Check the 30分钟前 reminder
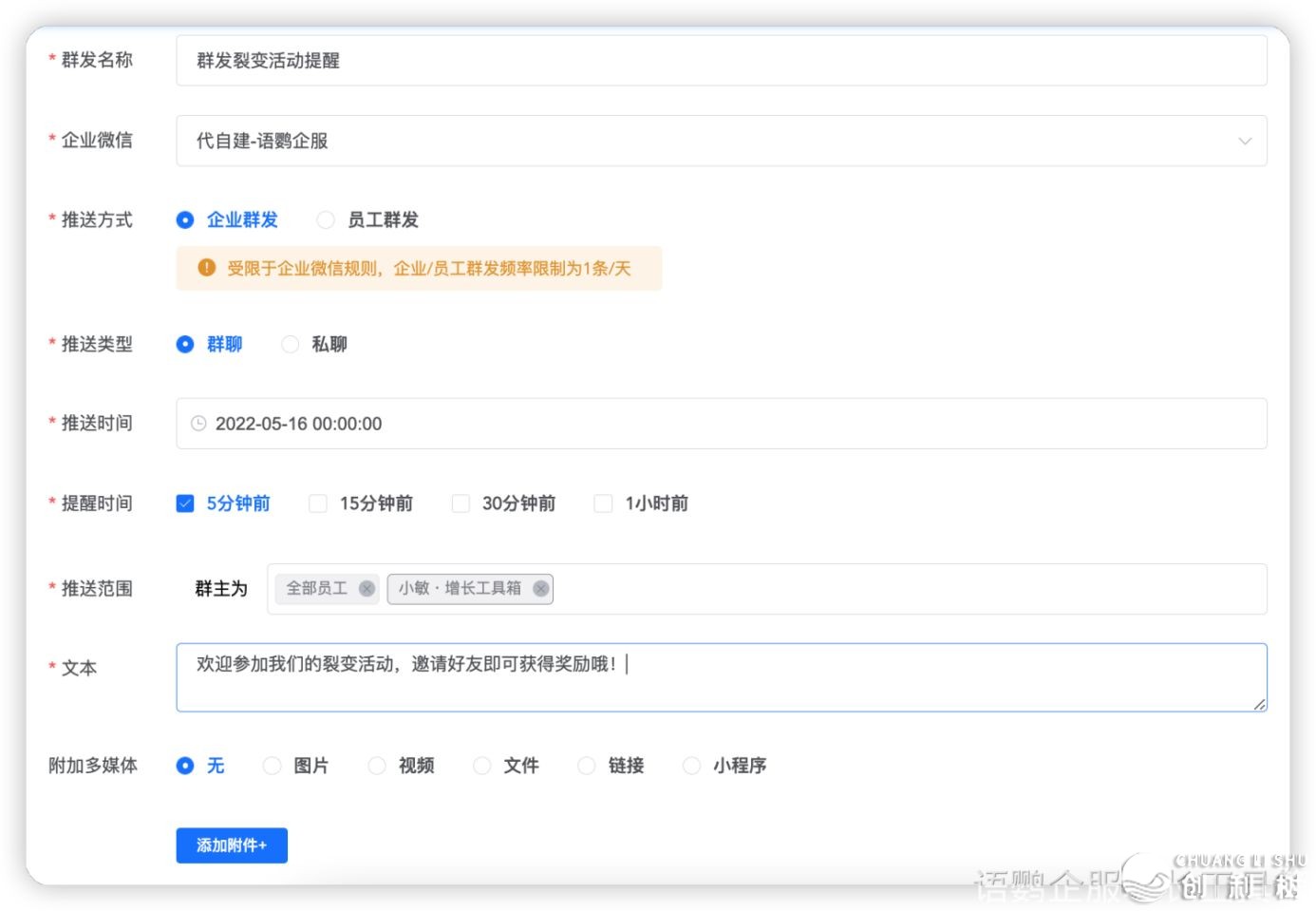 [x=461, y=503]
